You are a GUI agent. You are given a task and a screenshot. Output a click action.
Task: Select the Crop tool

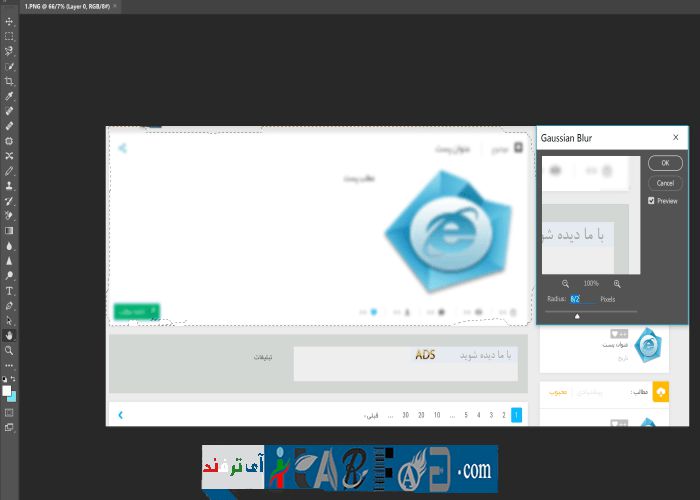(9, 81)
